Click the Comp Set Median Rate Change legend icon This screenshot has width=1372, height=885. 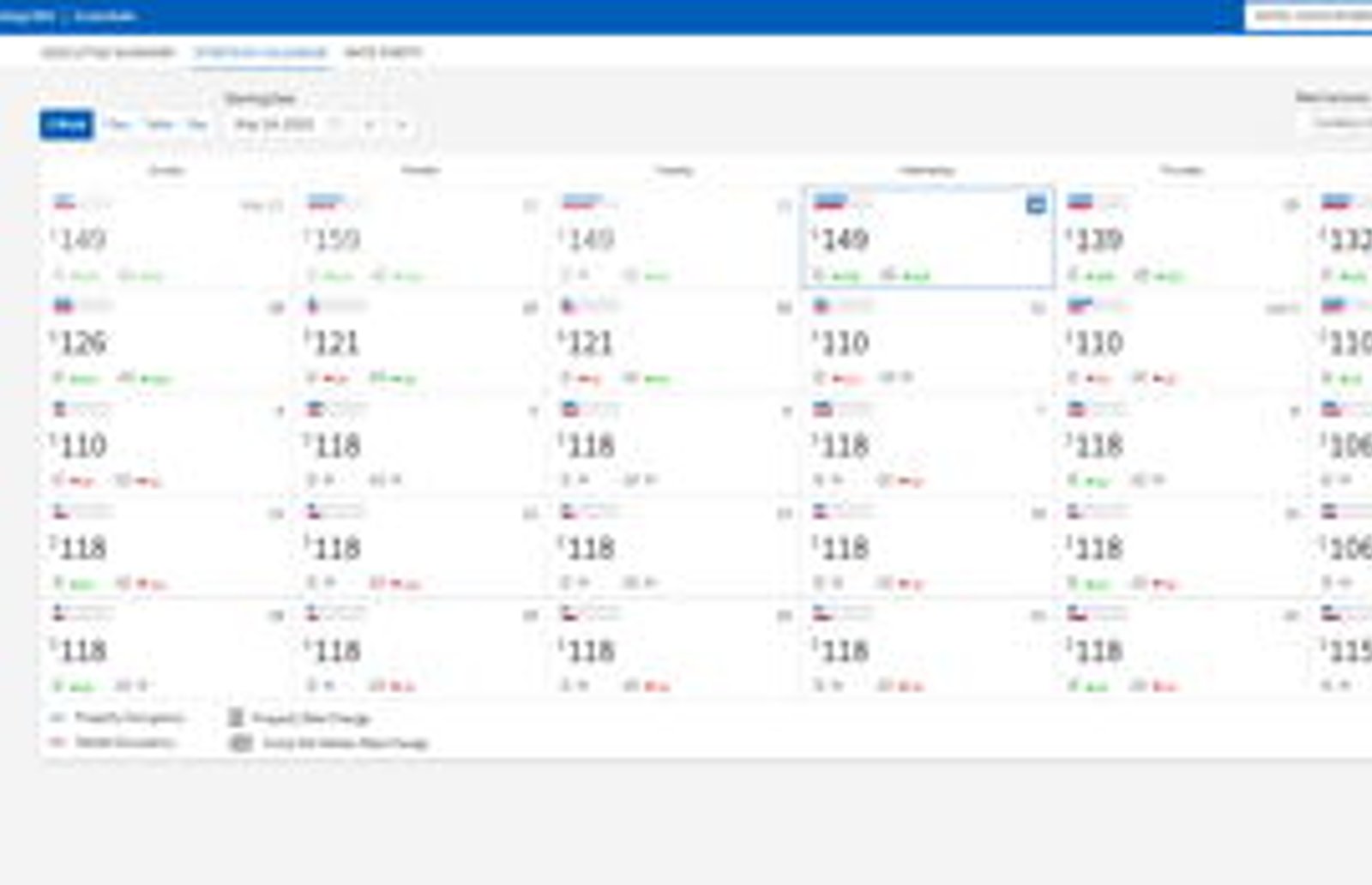(x=241, y=743)
